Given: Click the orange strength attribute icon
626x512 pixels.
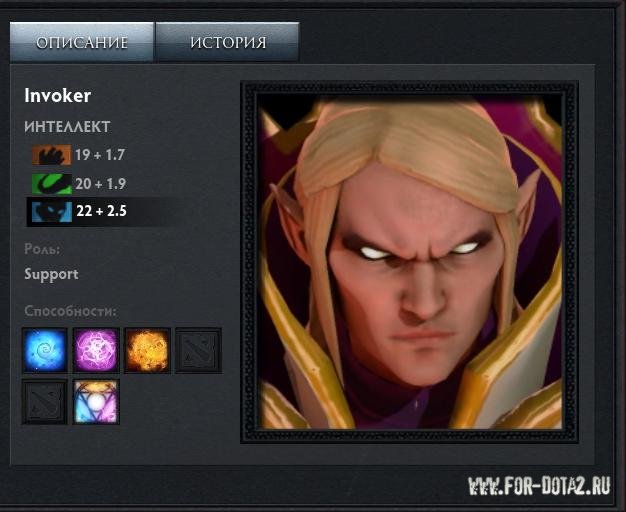Looking at the screenshot, I should [52, 155].
